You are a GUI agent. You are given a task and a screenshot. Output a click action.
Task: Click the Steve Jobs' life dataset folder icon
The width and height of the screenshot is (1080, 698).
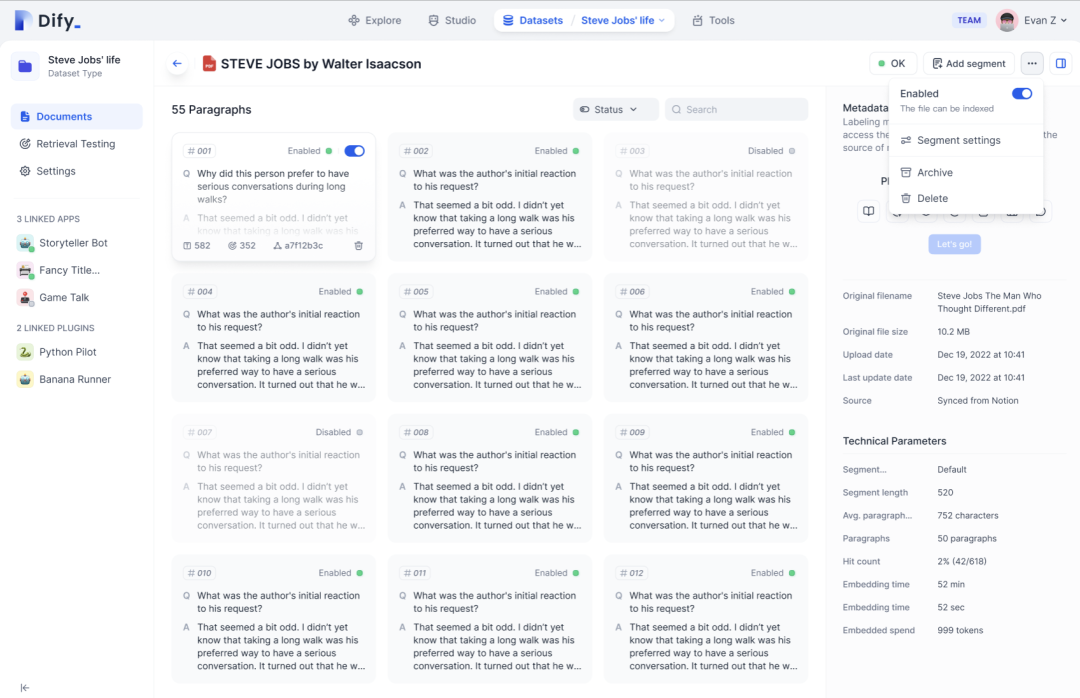[x=26, y=66]
